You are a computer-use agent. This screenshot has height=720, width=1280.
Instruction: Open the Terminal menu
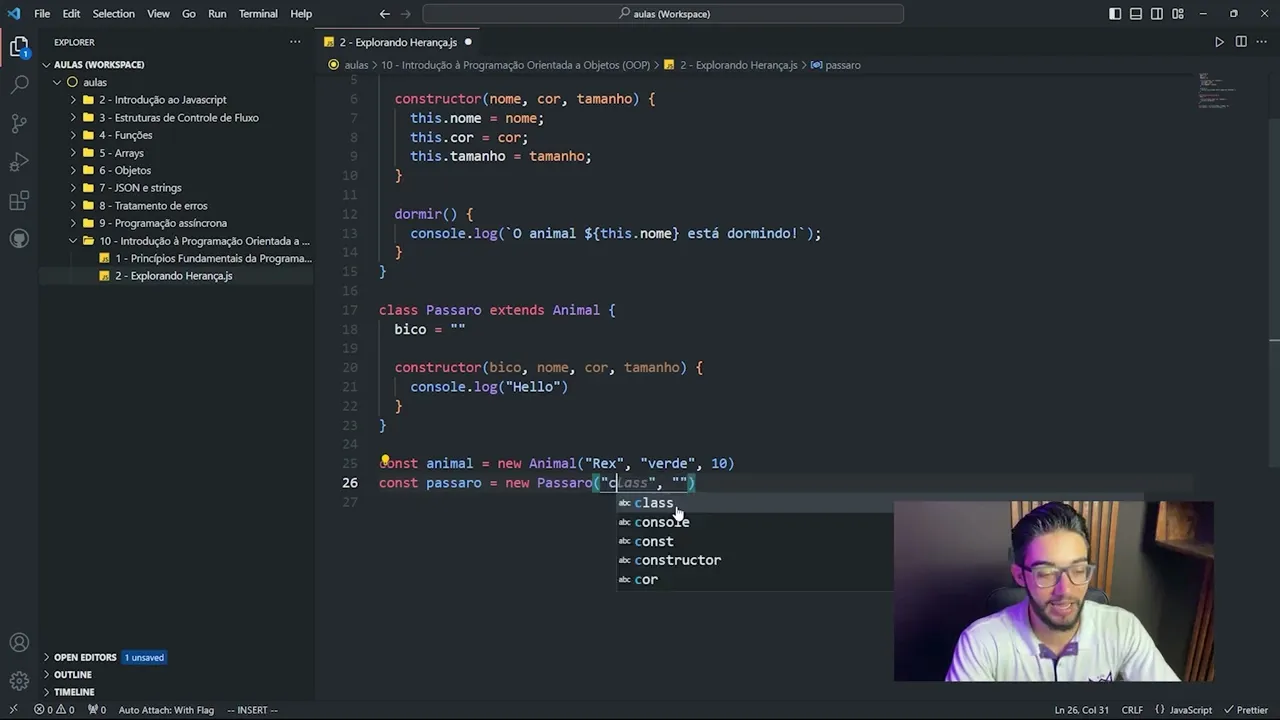tap(258, 14)
